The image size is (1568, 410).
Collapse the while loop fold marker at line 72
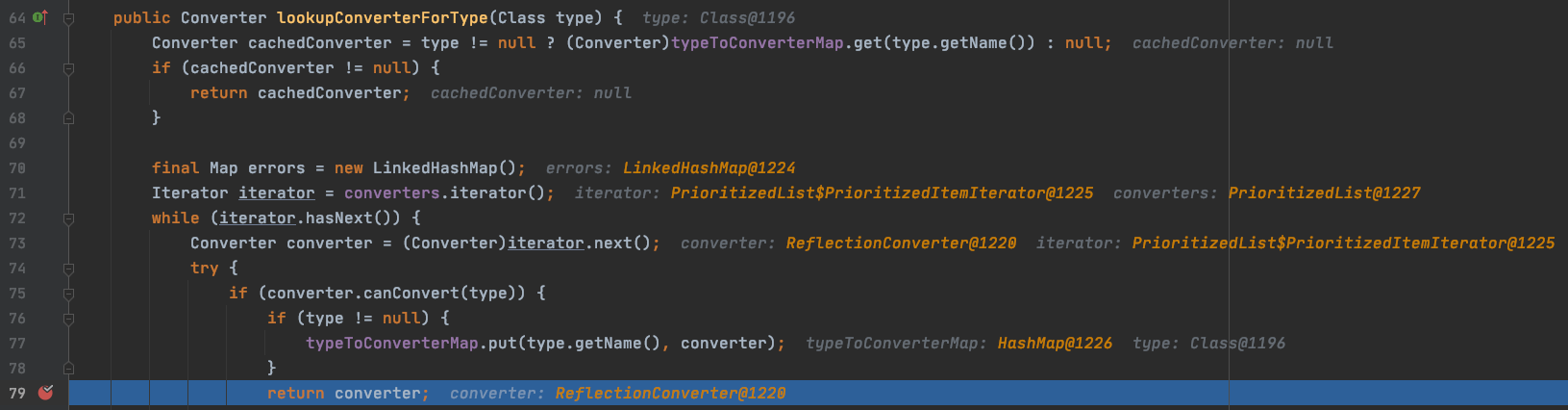[68, 218]
